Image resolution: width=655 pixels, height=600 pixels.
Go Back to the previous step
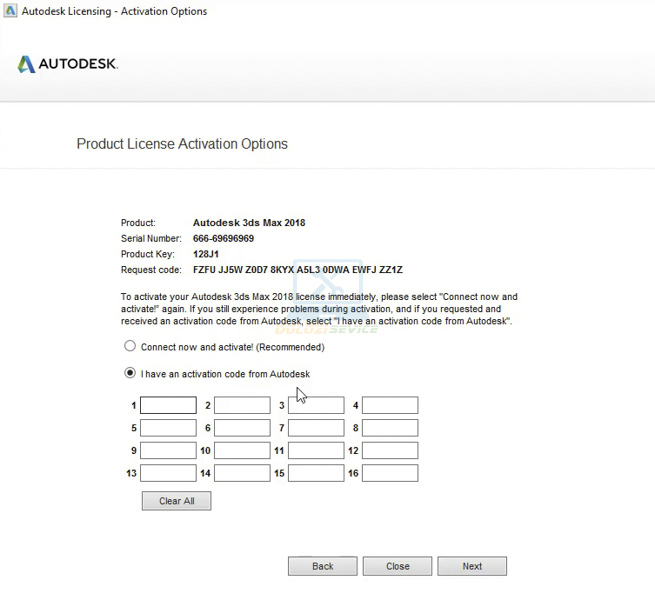(x=322, y=566)
